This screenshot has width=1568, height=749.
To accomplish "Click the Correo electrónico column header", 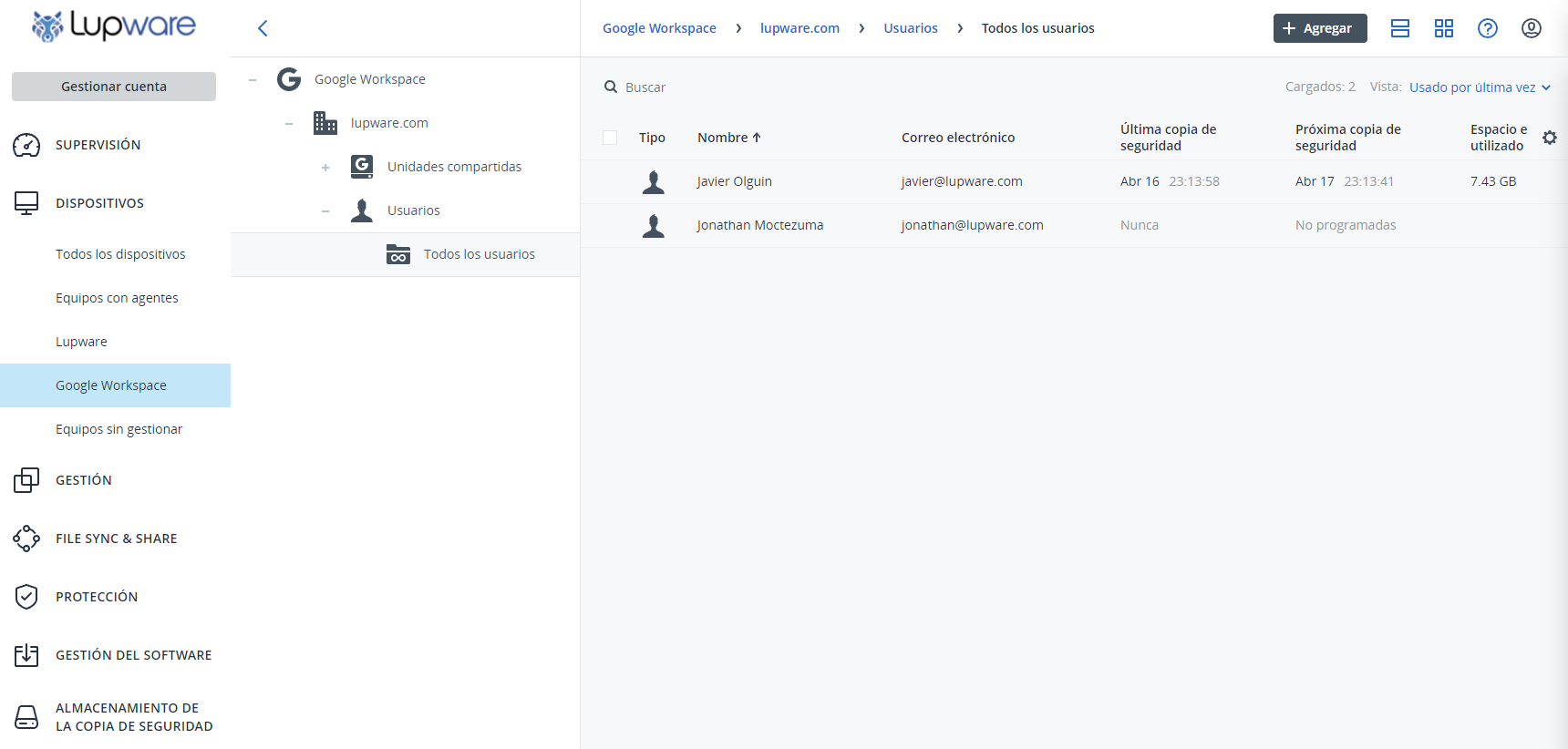I will [x=958, y=138].
